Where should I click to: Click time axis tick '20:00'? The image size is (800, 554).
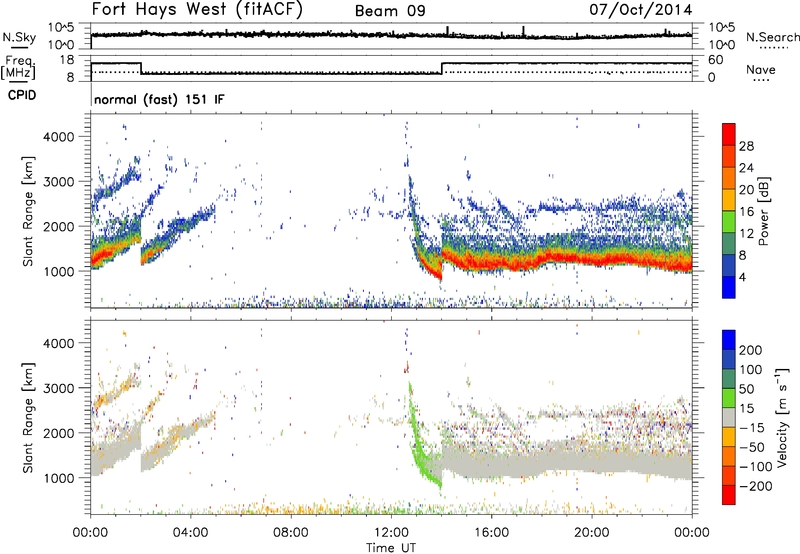pyautogui.click(x=592, y=533)
